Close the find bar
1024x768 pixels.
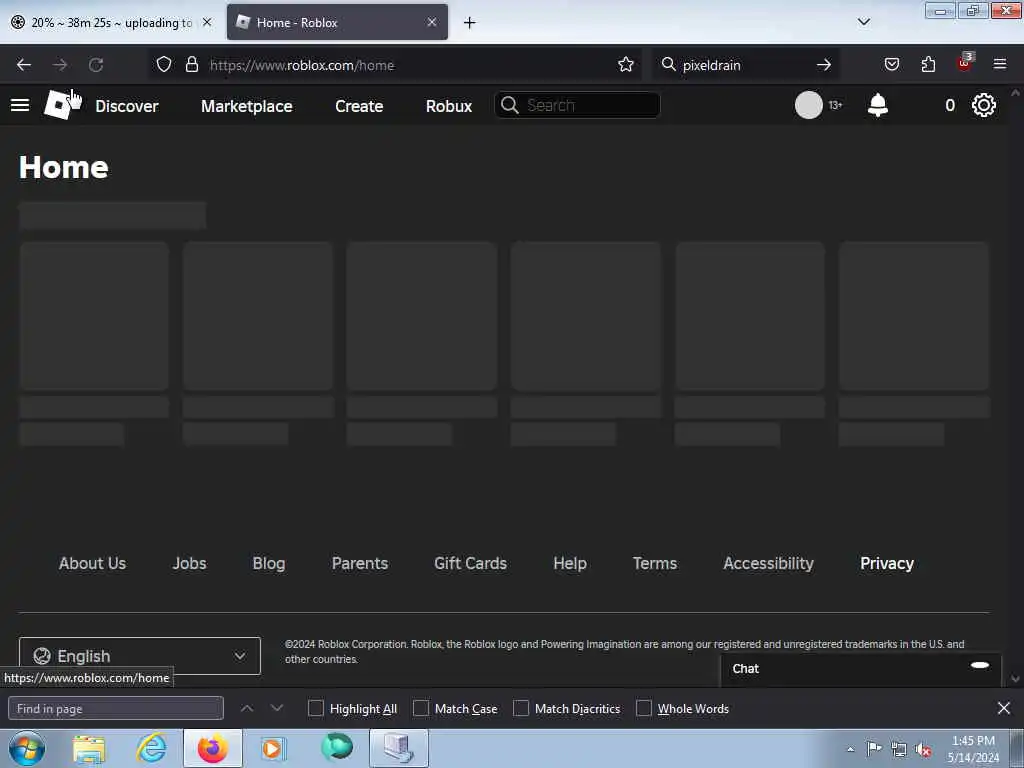pyautogui.click(x=1004, y=708)
